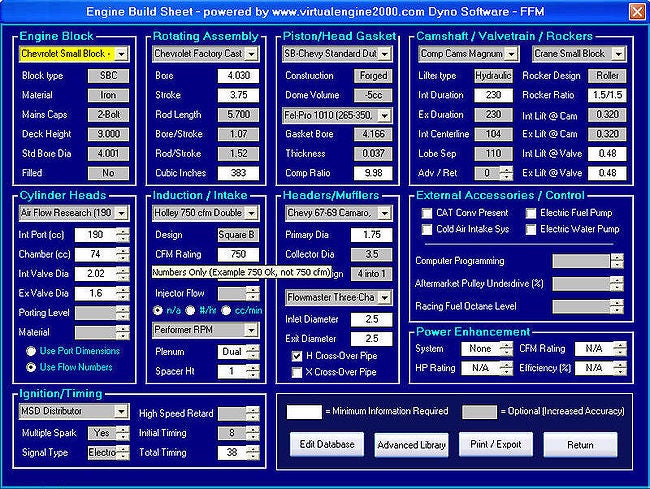Click the Int Duration field
The width and height of the screenshot is (650, 489).
(x=493, y=95)
